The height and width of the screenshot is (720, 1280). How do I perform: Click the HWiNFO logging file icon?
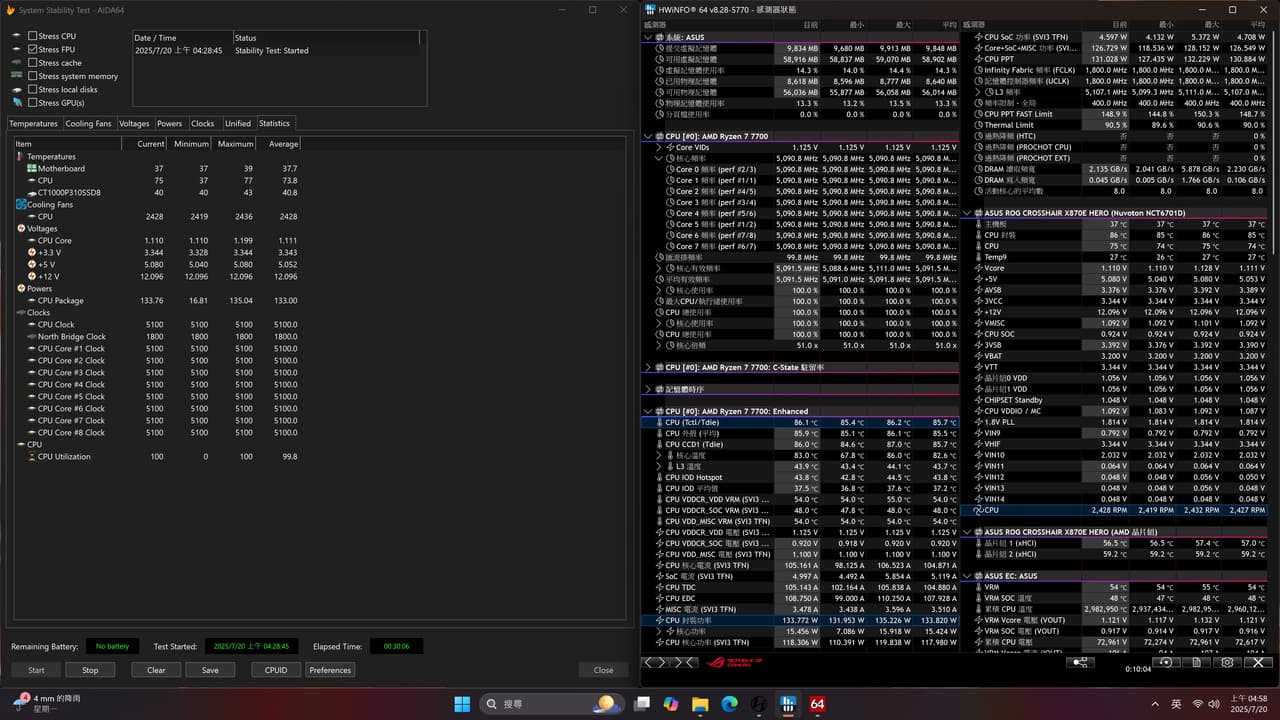[x=1196, y=662]
